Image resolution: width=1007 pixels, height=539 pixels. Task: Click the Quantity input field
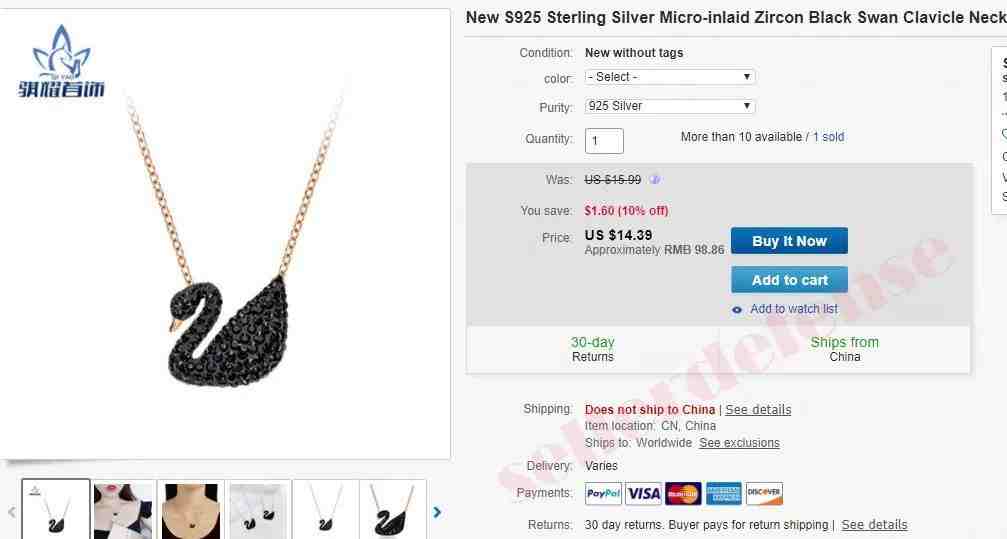604,141
